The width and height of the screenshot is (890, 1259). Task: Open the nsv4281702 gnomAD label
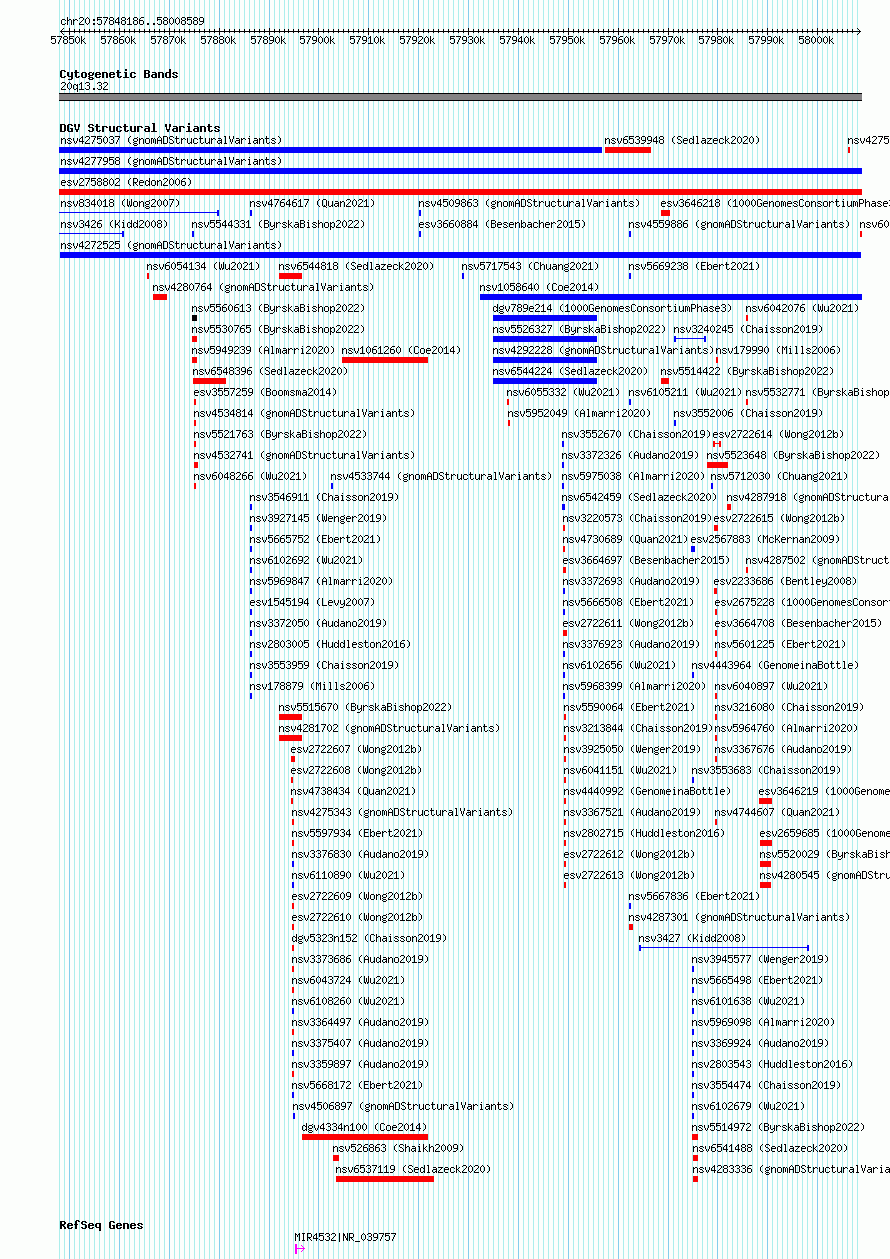pyautogui.click(x=389, y=728)
